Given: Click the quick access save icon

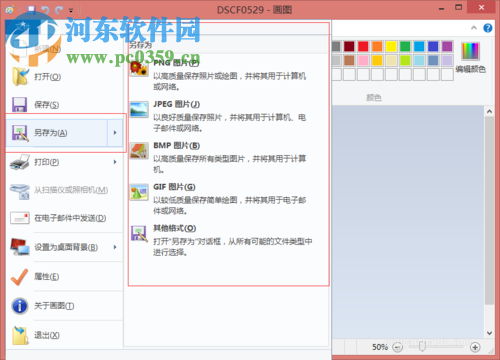Looking at the screenshot, I should coord(31,9).
